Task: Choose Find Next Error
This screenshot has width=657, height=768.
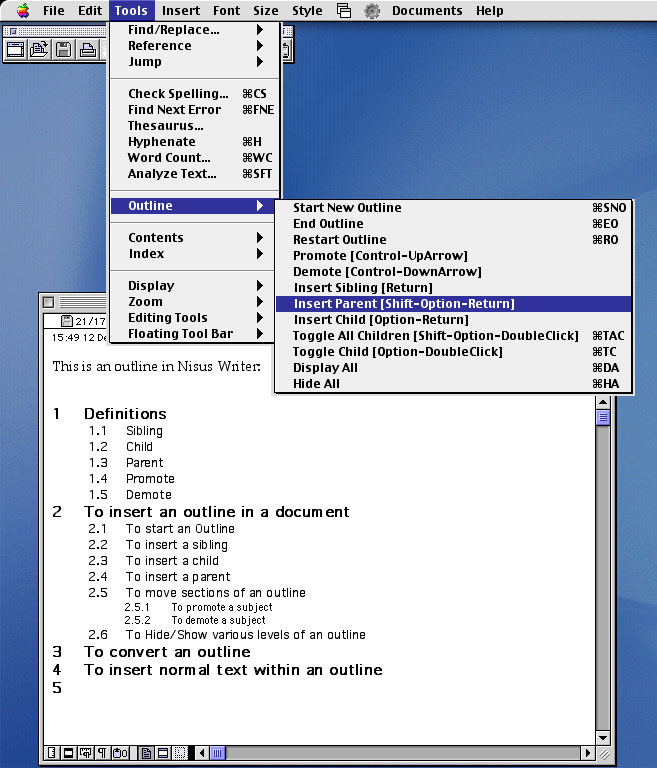Action: [195, 110]
